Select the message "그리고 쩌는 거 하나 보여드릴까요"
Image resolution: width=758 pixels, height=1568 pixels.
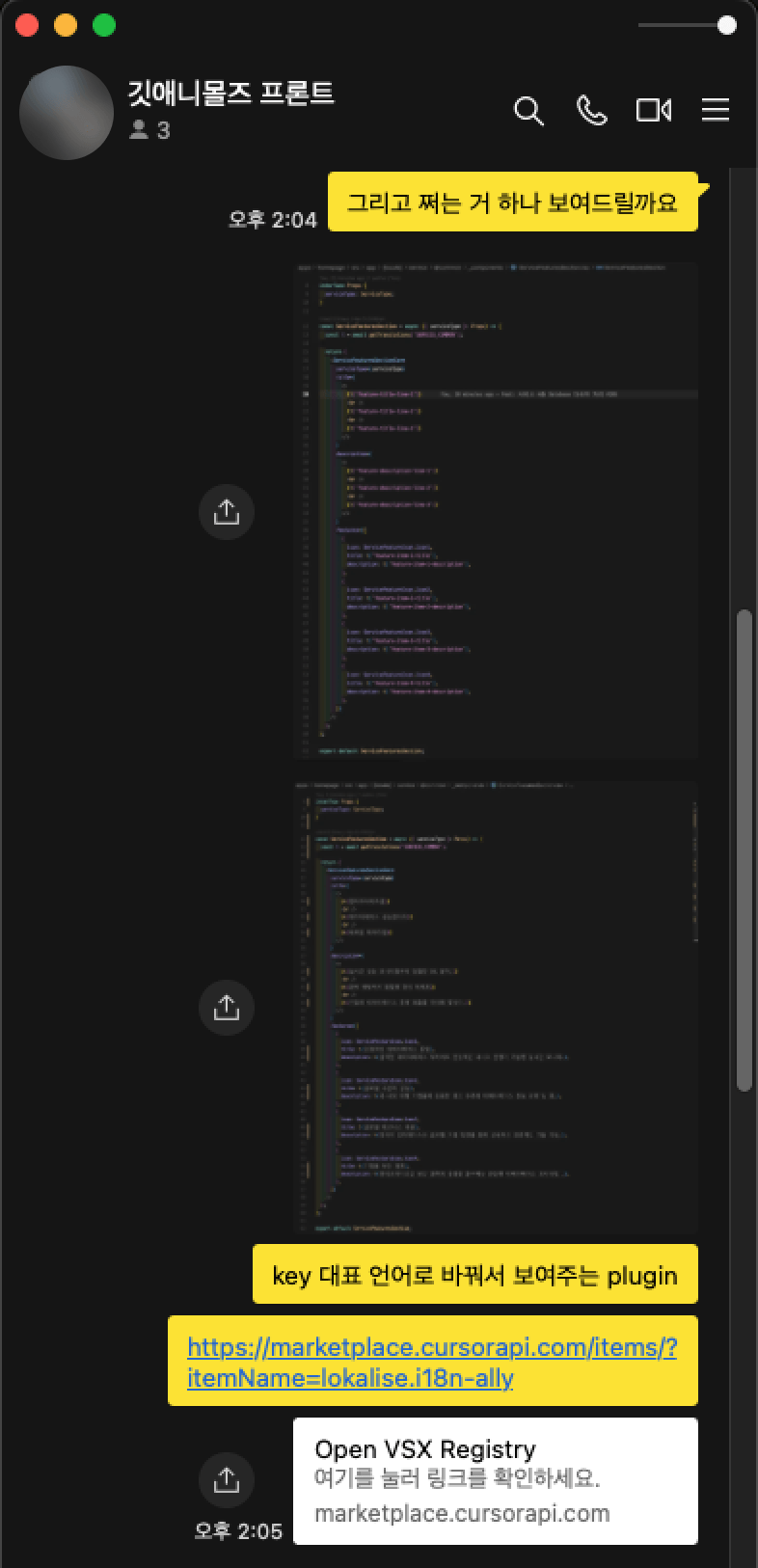point(512,203)
